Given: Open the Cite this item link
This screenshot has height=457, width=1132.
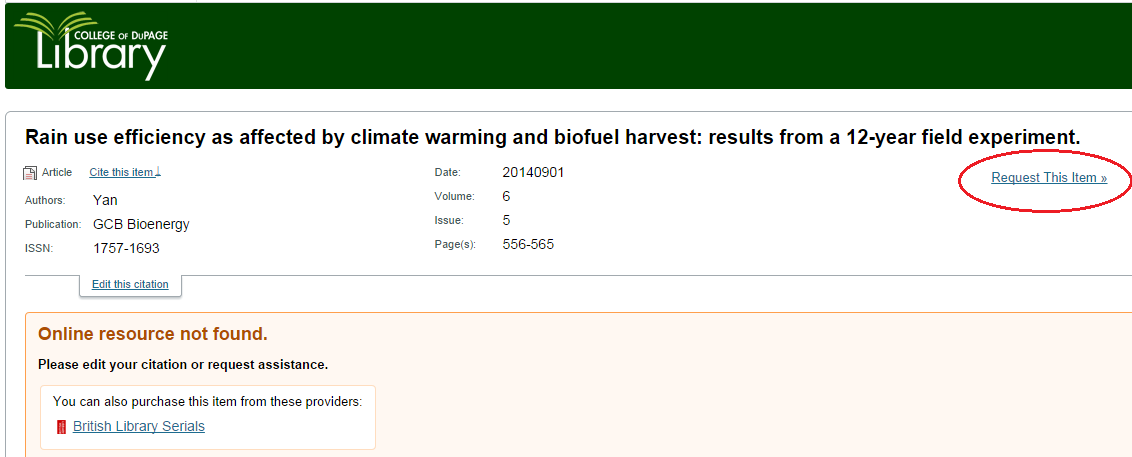Looking at the screenshot, I should point(121,173).
